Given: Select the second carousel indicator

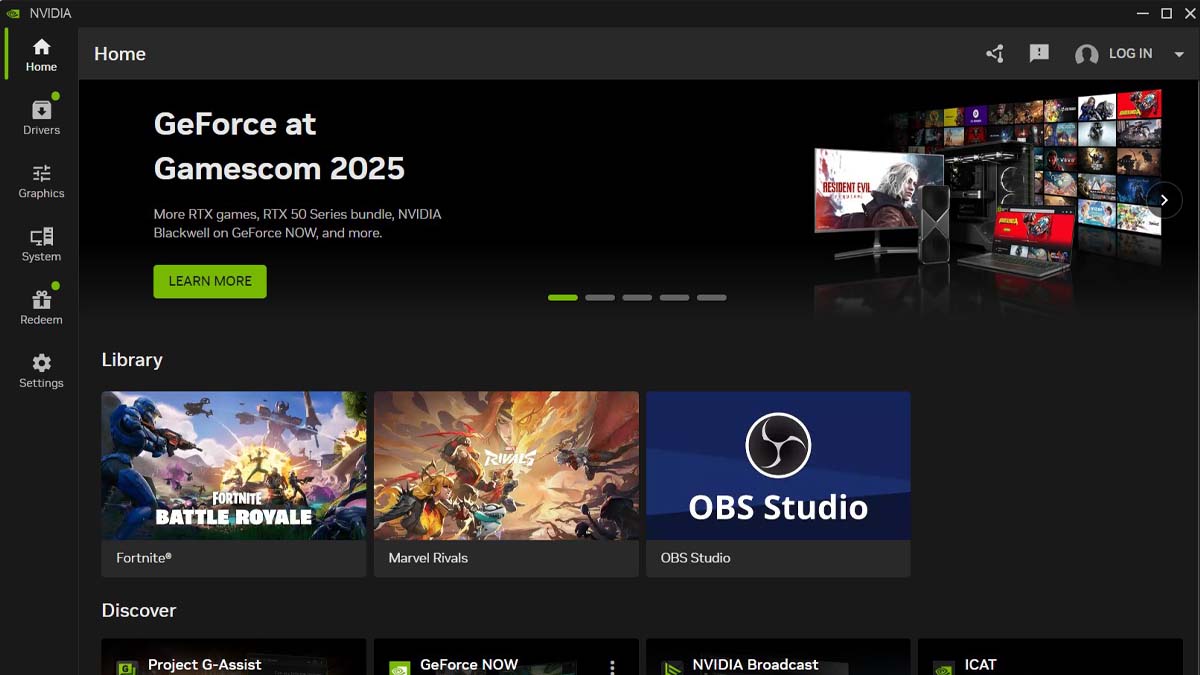Looking at the screenshot, I should click(600, 297).
